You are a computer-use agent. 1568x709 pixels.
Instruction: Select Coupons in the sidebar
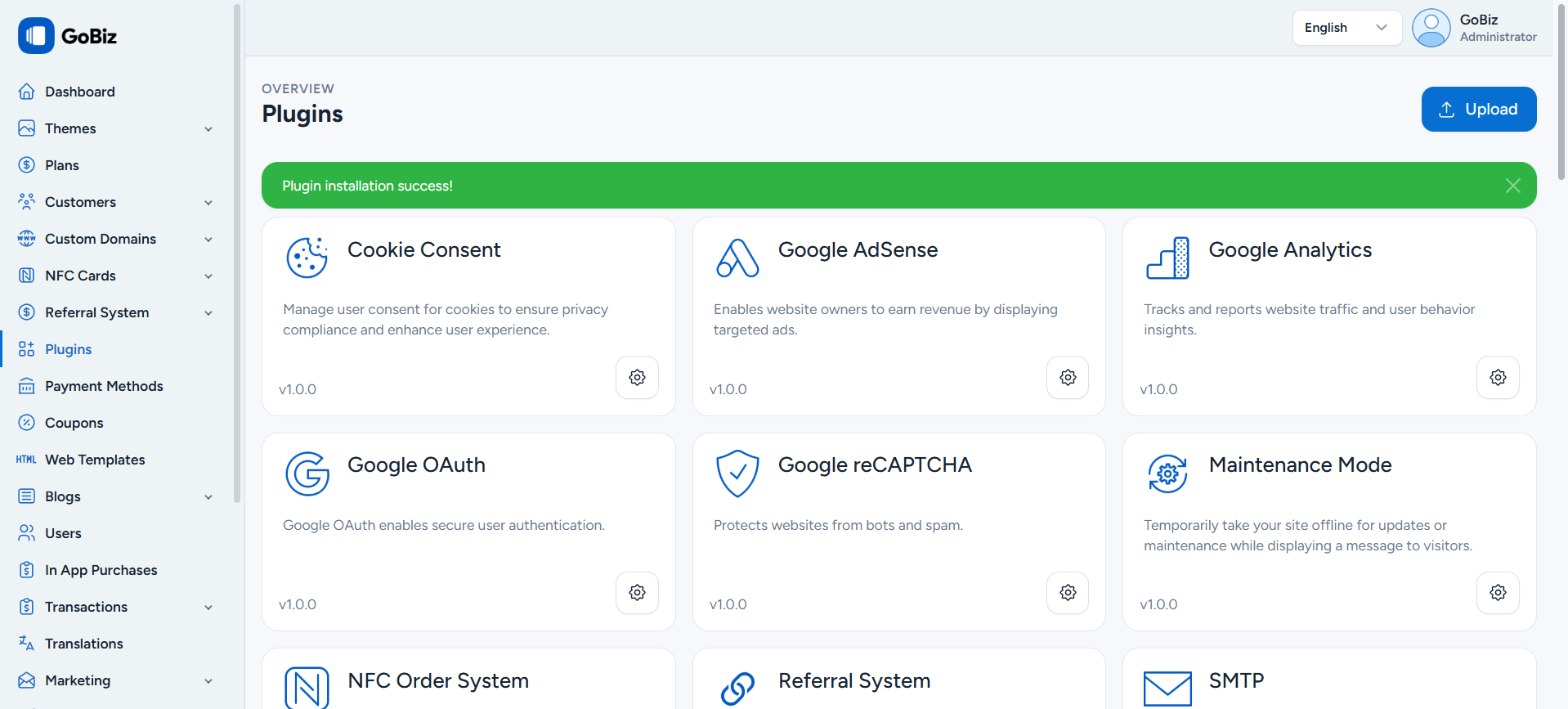(x=74, y=423)
